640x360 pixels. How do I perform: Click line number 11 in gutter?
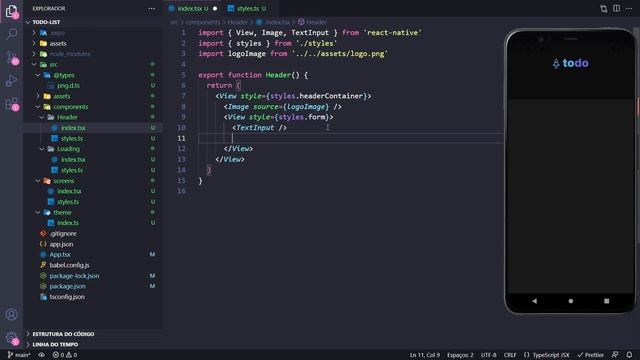181,138
